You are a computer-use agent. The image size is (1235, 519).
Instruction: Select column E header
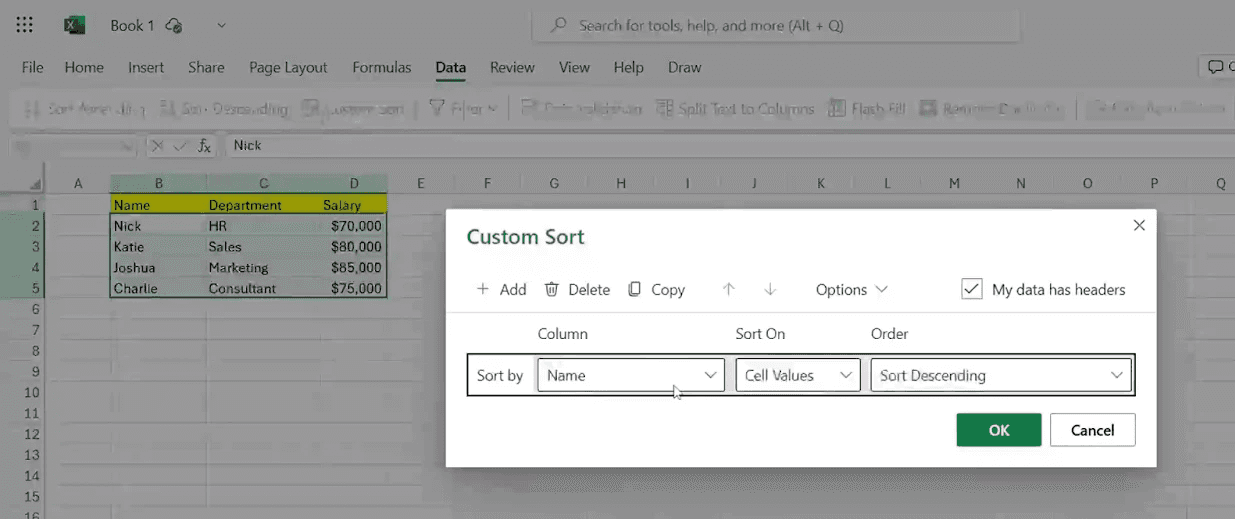click(x=420, y=184)
